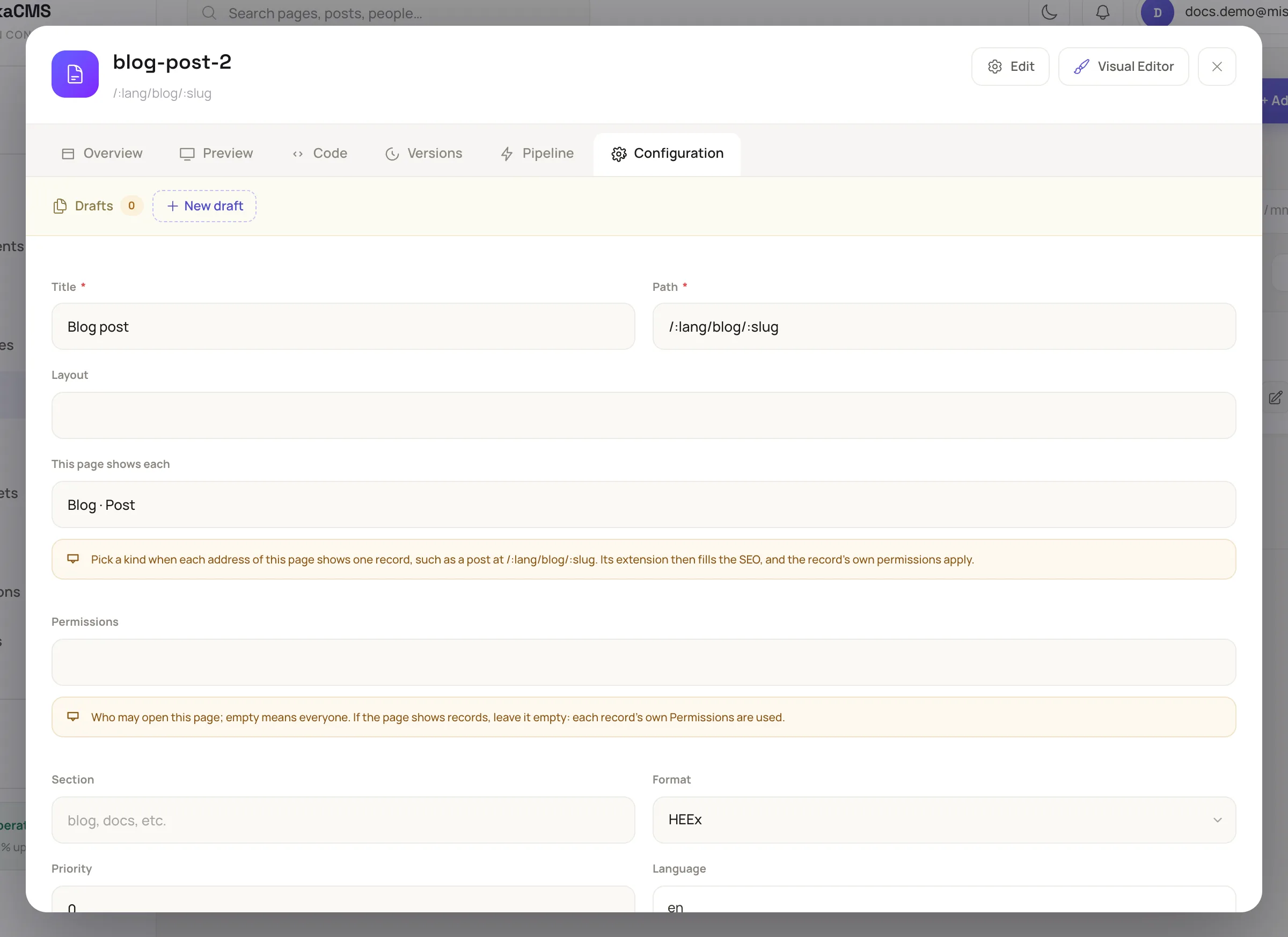The width and height of the screenshot is (1288, 937).
Task: Click the blog-post-2 page document icon
Action: pyautogui.click(x=75, y=74)
